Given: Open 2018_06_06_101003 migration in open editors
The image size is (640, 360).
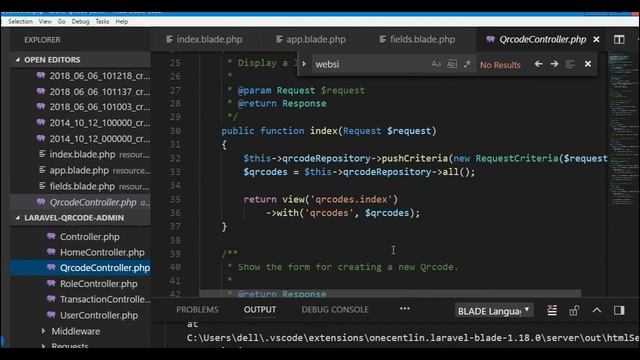Looking at the screenshot, I should click(80, 107).
